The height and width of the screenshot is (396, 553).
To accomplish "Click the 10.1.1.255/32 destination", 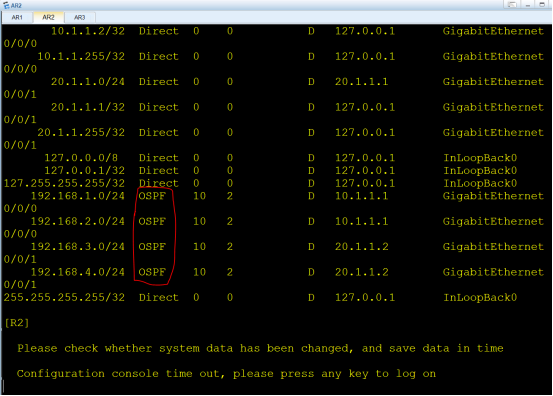I will tap(81, 56).
